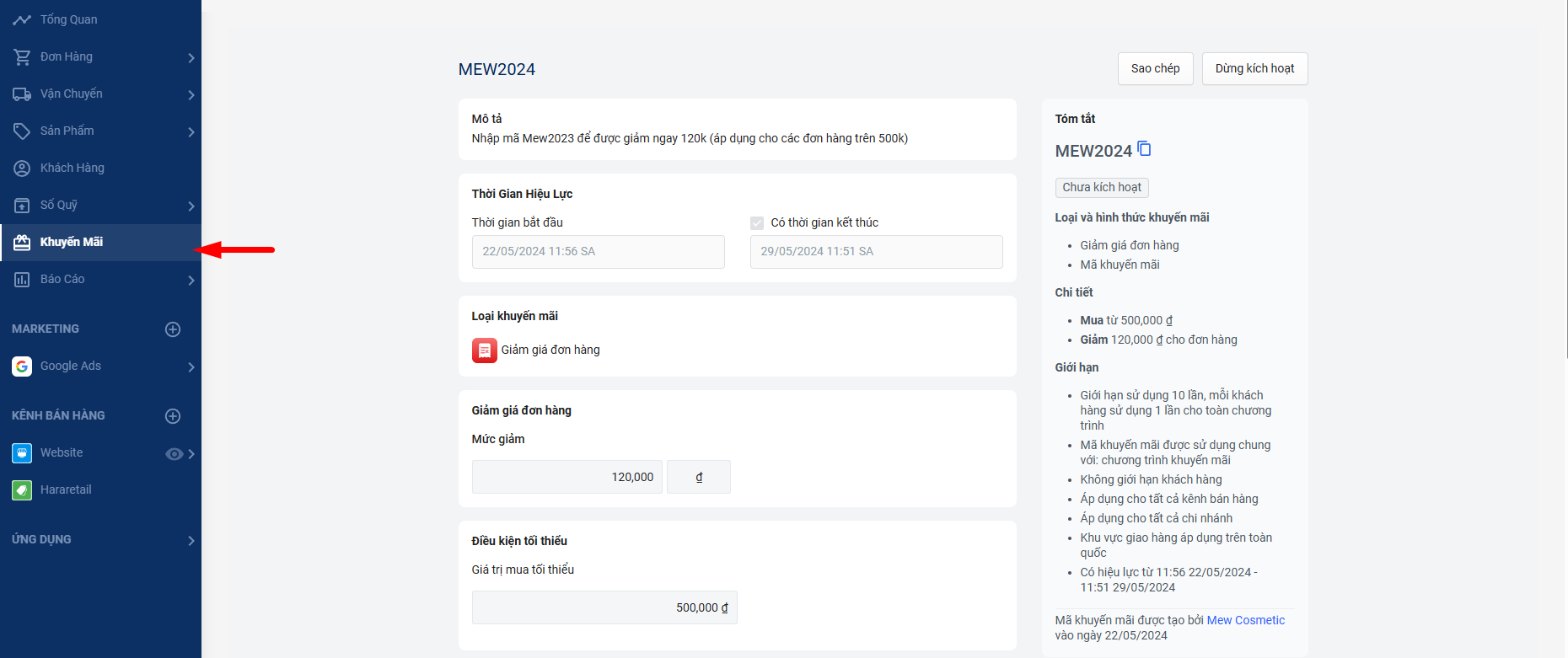Image resolution: width=1568 pixels, height=658 pixels.
Task: Toggle the Có thời gian kết thúc checkbox
Action: tap(757, 223)
